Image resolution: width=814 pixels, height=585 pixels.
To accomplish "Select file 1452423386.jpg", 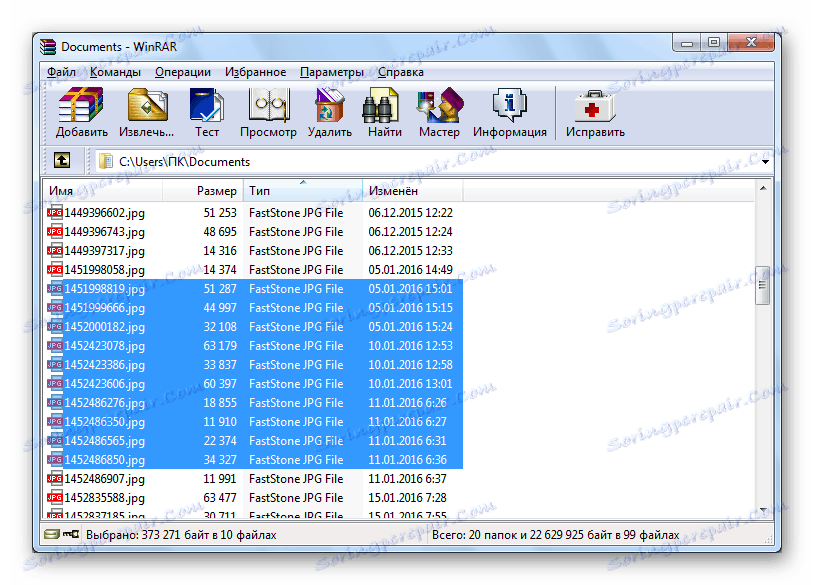I will [104, 364].
